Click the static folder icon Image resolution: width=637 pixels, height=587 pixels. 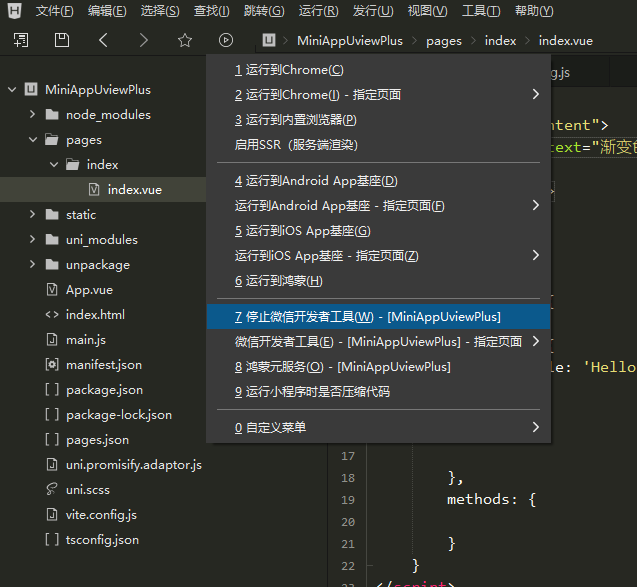click(52, 214)
